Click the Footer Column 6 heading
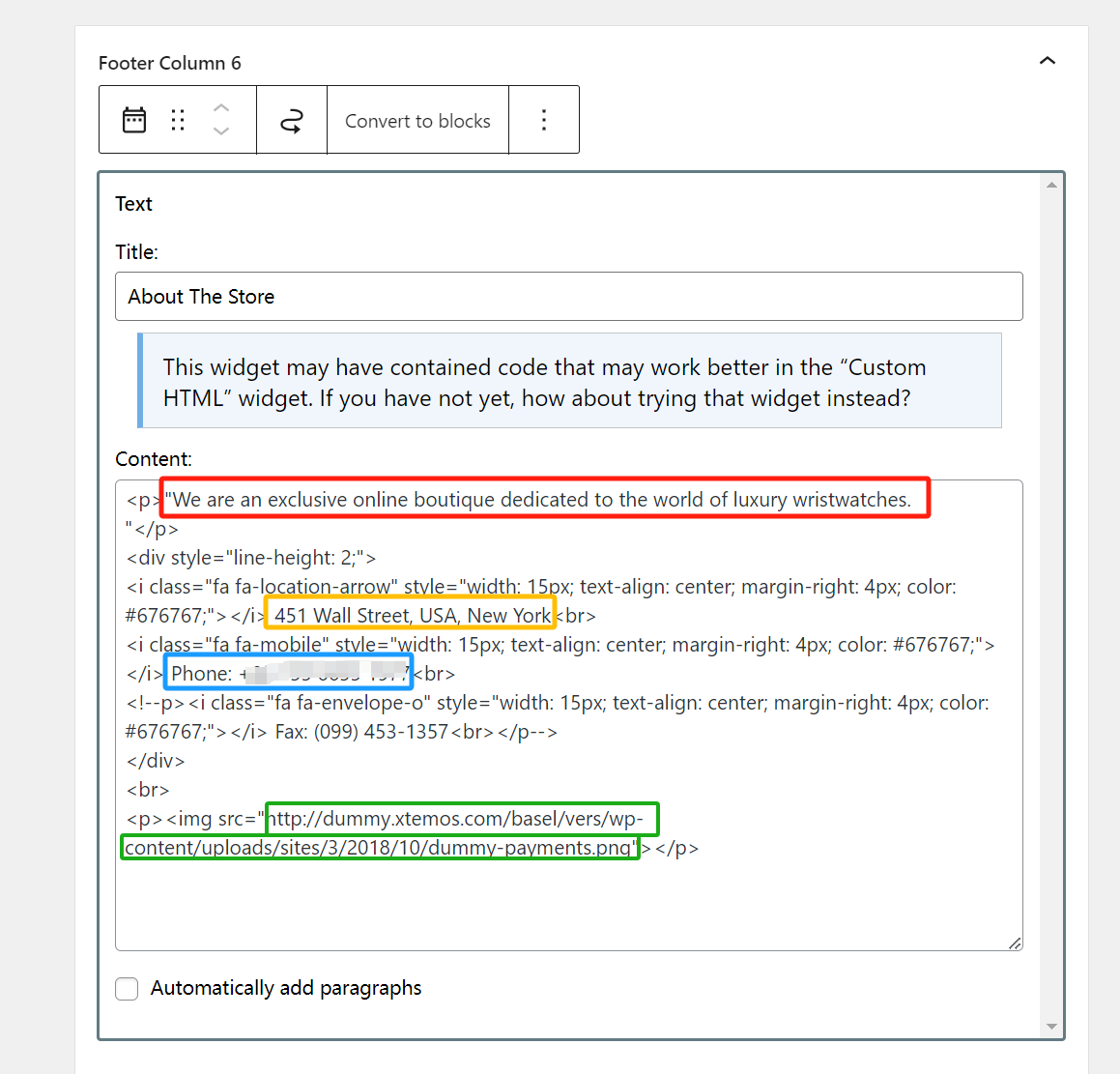 [x=170, y=63]
